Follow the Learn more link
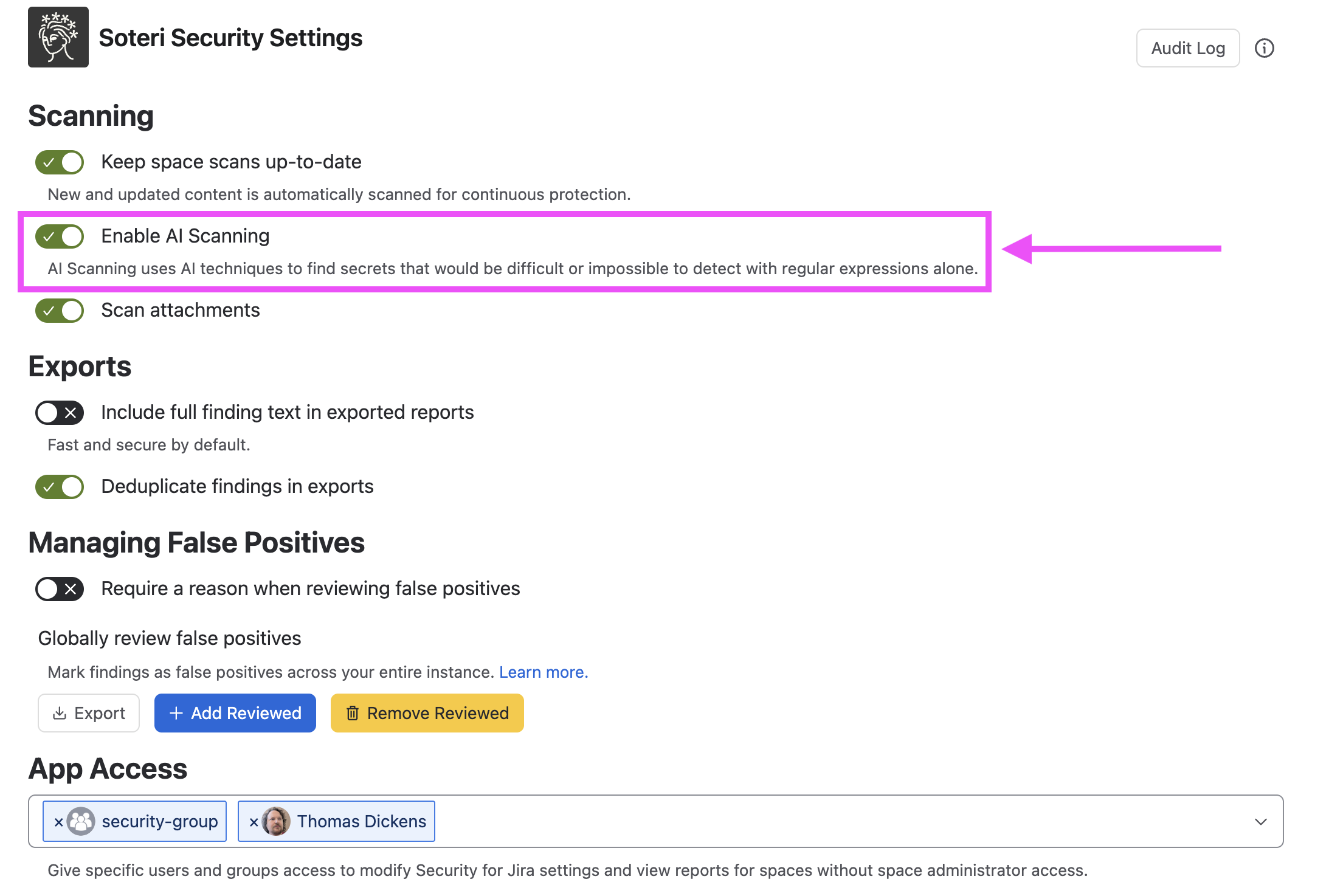 click(544, 672)
